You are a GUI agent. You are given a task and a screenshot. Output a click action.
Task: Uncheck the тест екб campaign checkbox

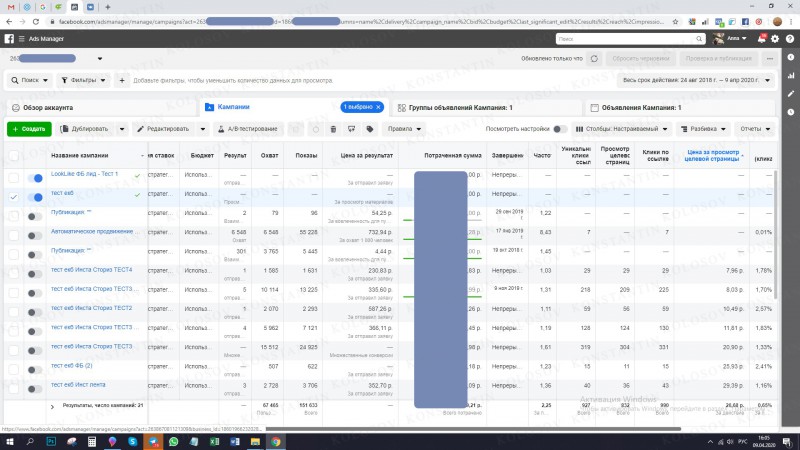point(14,197)
